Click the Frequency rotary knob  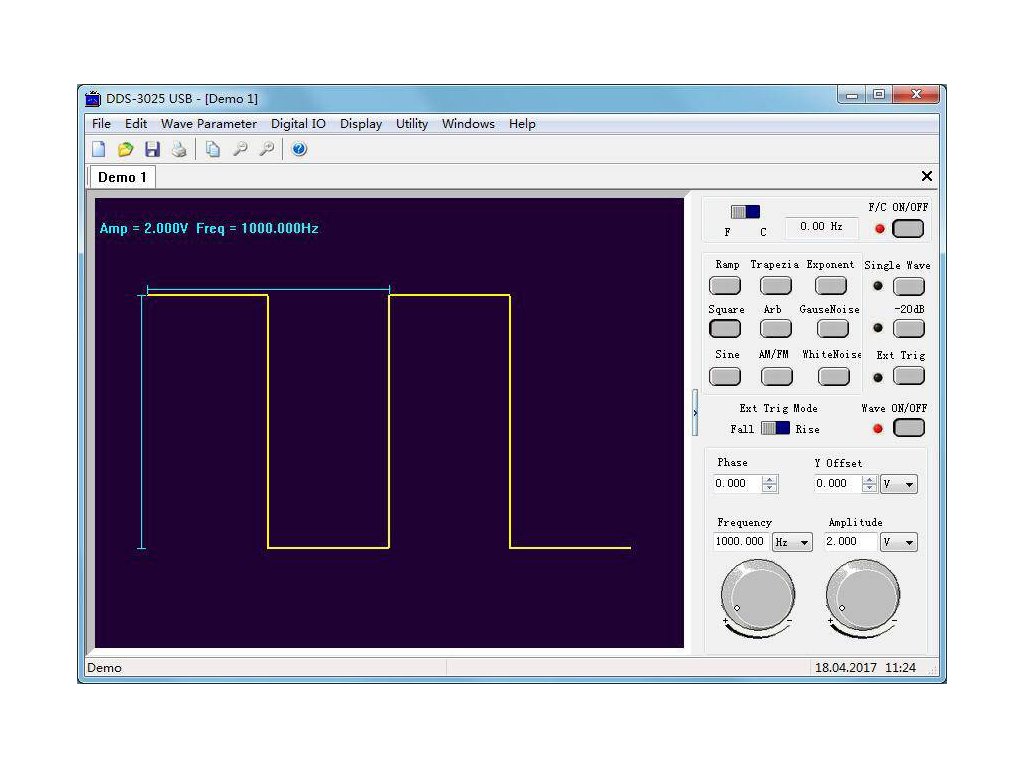click(758, 596)
